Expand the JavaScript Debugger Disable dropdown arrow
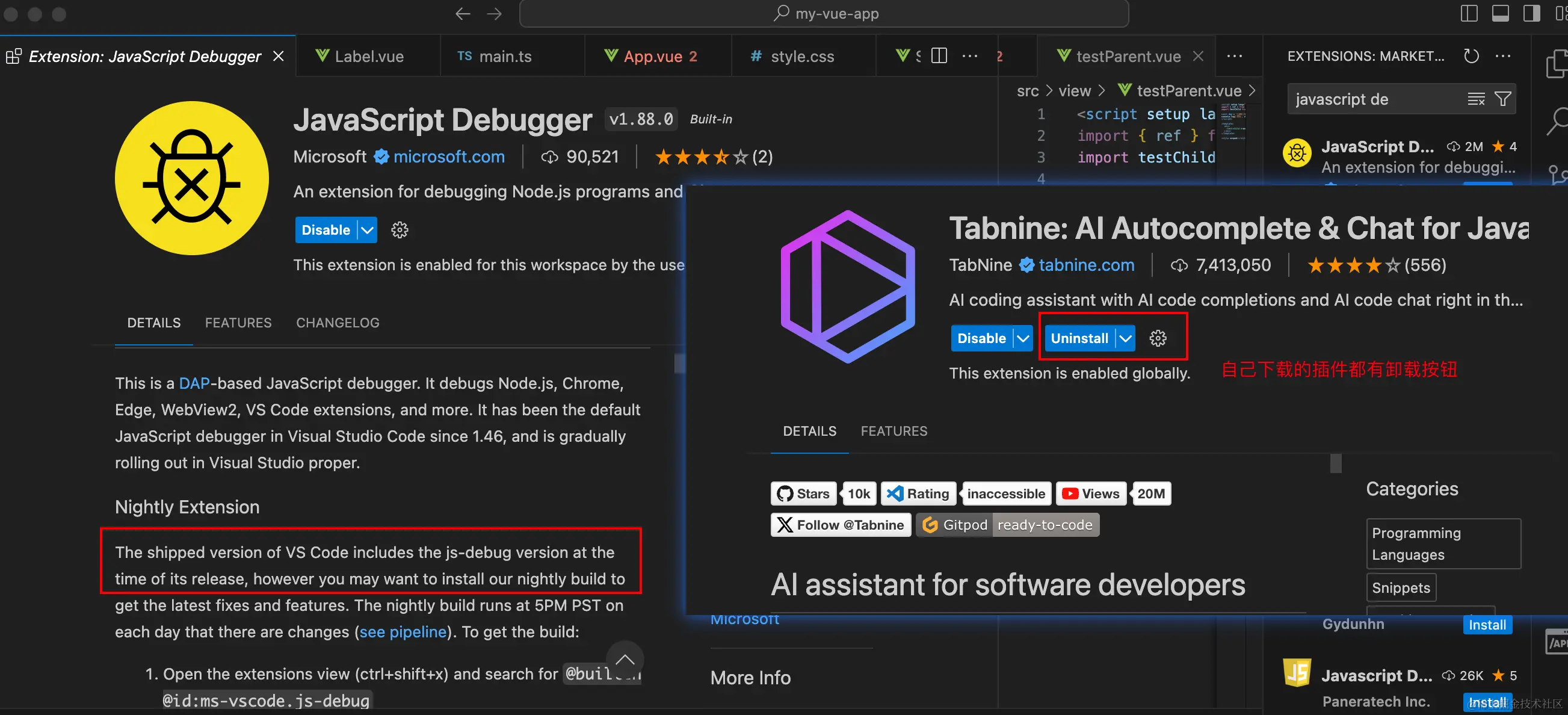Viewport: 1568px width, 715px height. [x=367, y=231]
